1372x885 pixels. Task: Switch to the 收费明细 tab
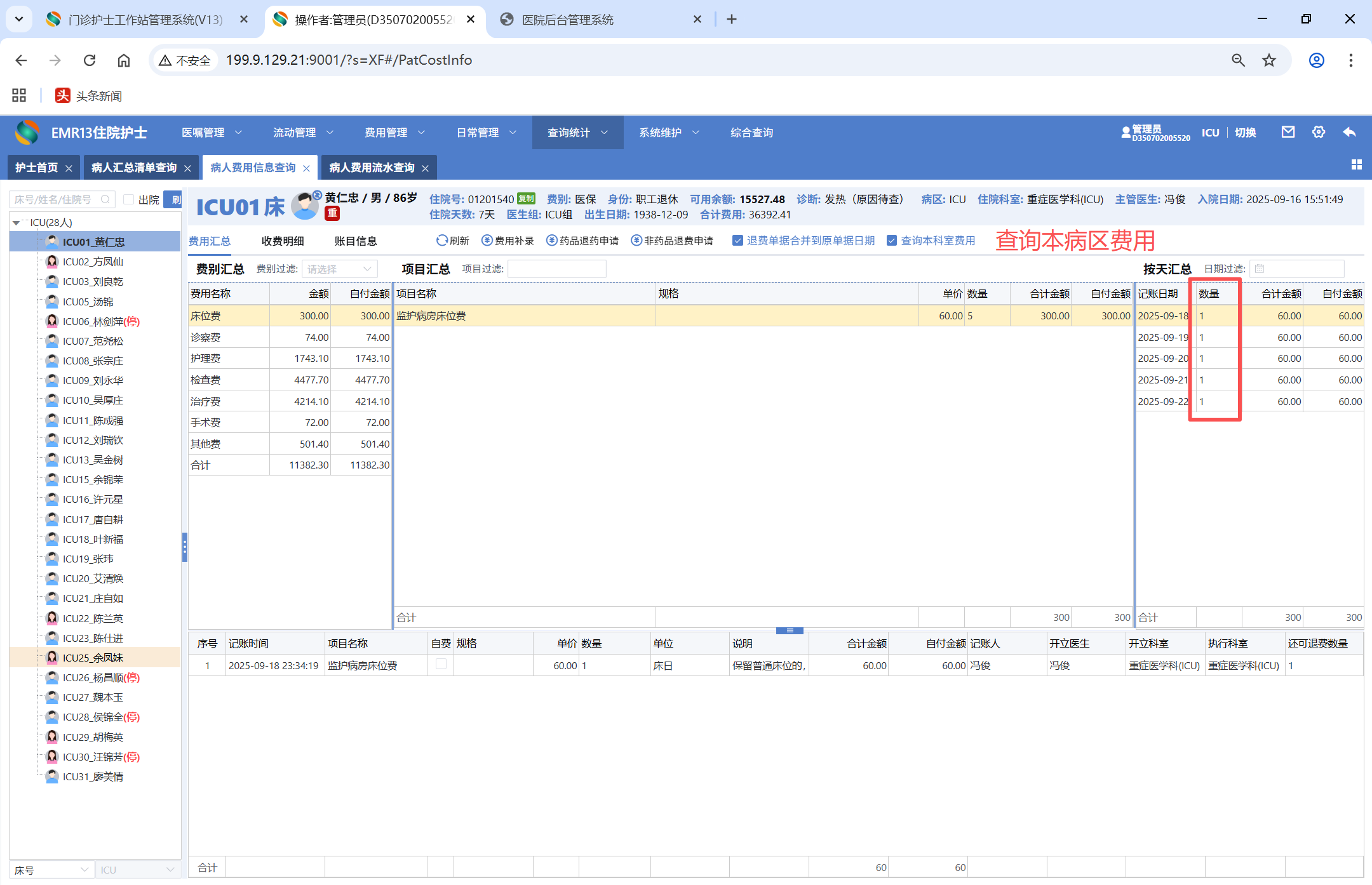tap(283, 241)
